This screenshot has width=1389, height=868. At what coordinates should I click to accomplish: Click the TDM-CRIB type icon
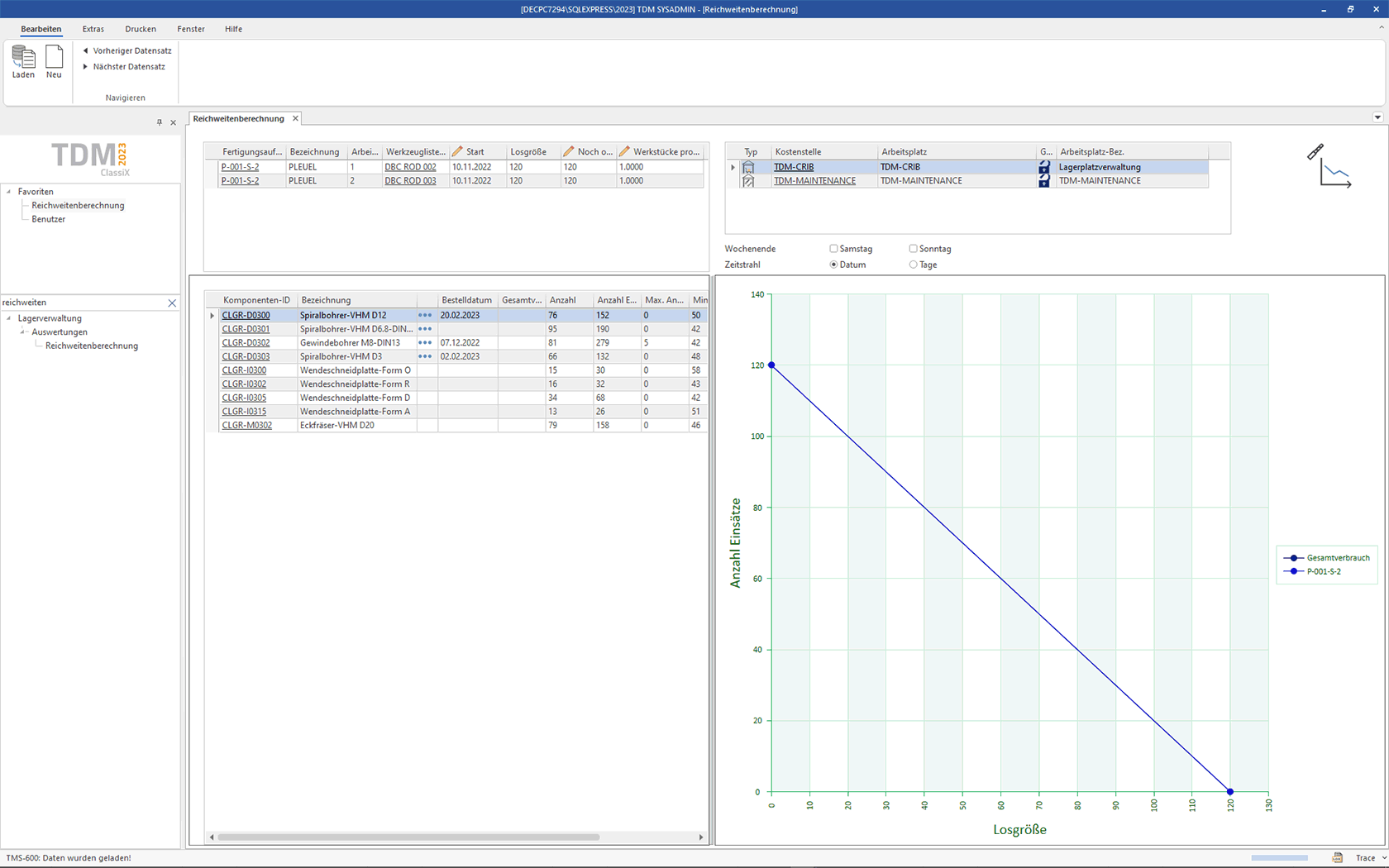(x=748, y=167)
